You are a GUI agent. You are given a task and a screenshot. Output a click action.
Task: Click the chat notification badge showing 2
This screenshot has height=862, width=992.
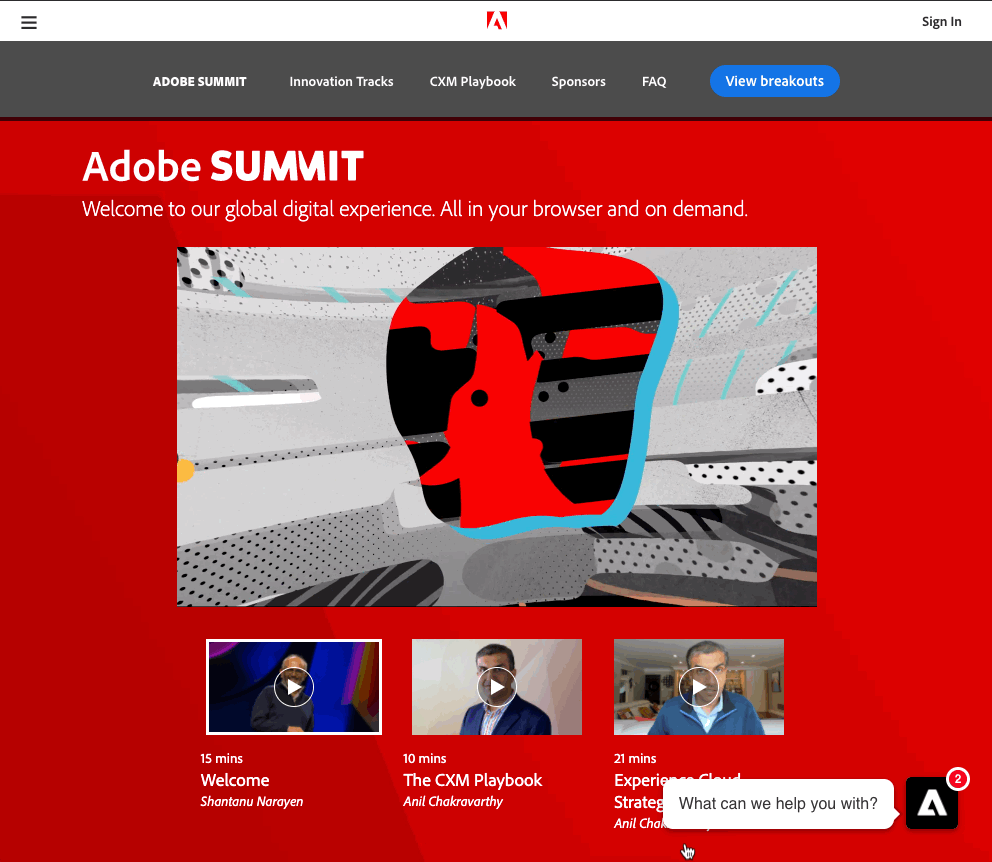point(958,779)
